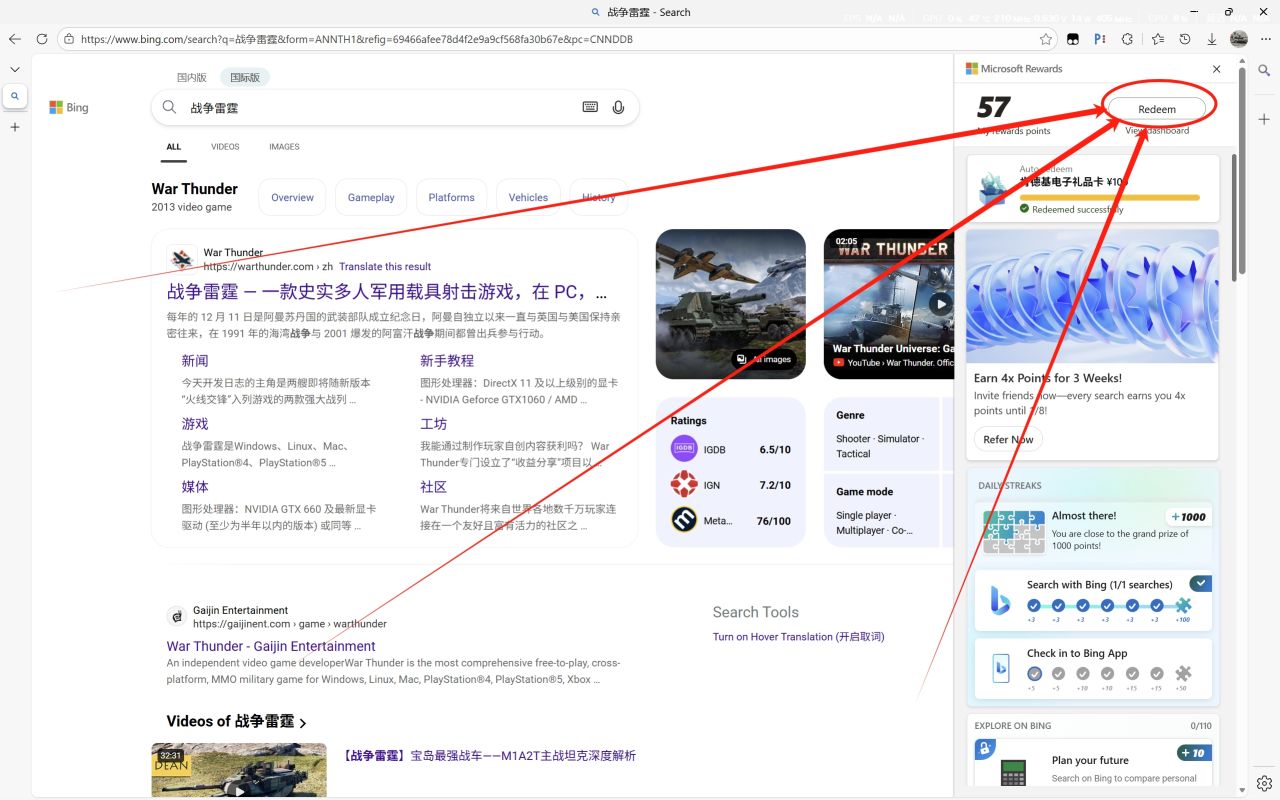This screenshot has height=800, width=1280.
Task: Open a new tab in the vertical tab strip
Action: [x=15, y=128]
